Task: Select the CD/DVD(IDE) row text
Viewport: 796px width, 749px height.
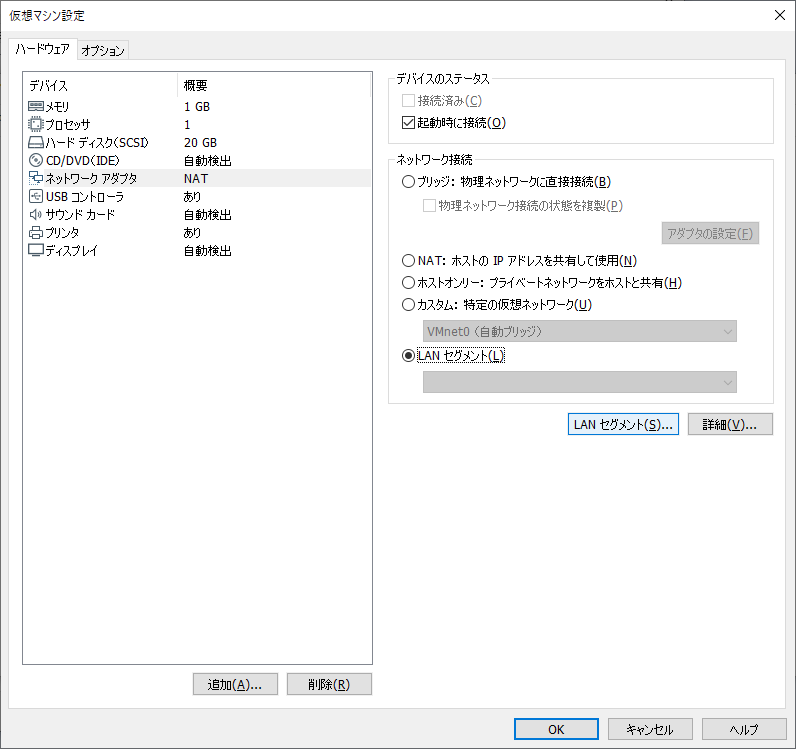Action: 83,160
